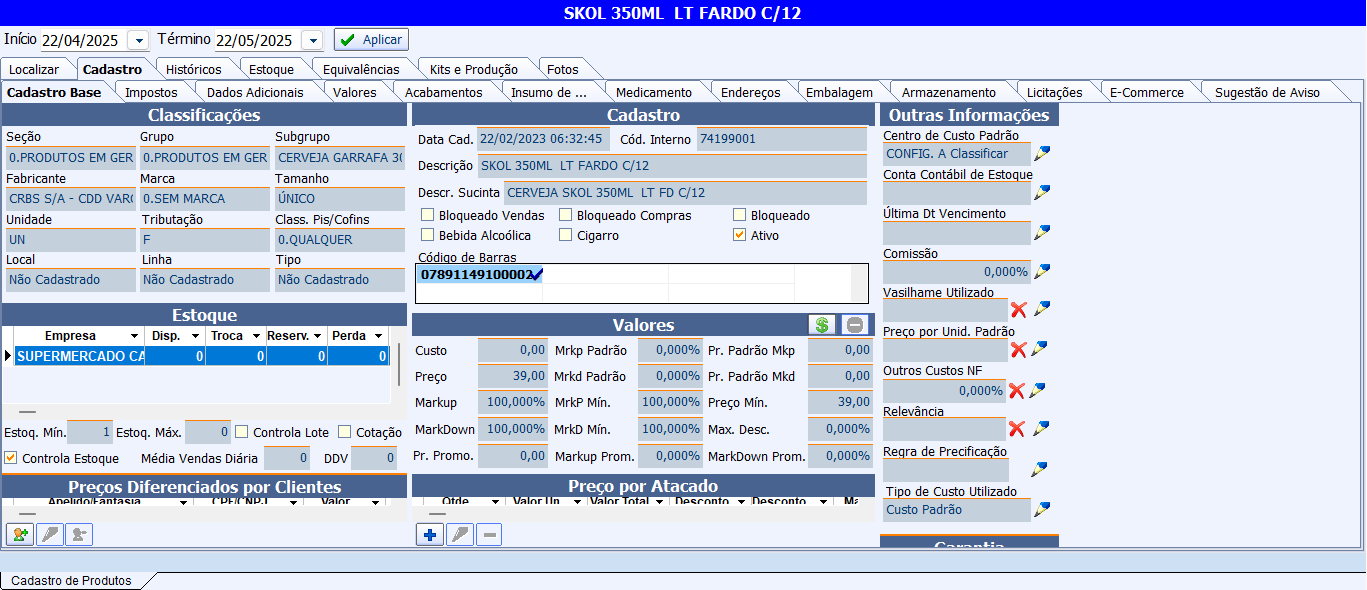
Task: Clear Preço por Unid. Padrão using red X
Action: point(1019,350)
